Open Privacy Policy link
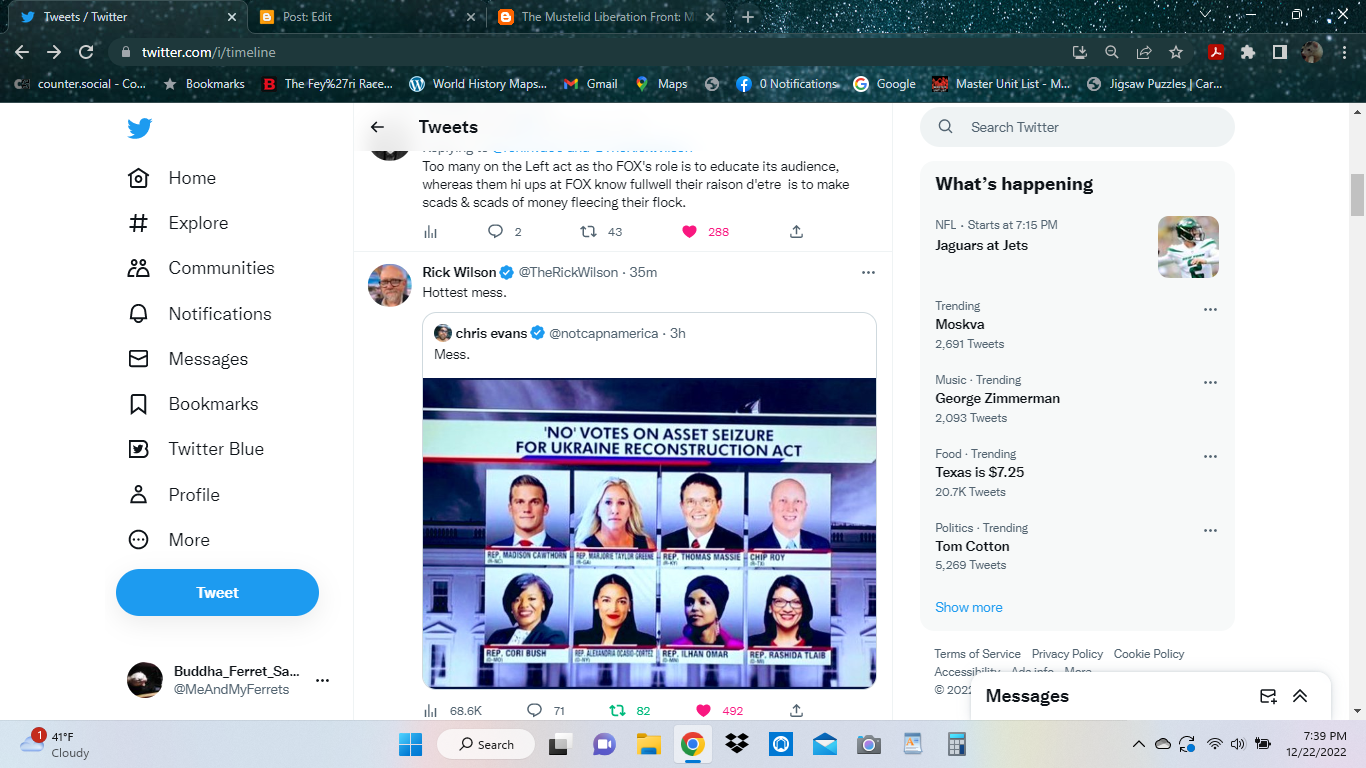The width and height of the screenshot is (1366, 768). click(x=1067, y=654)
